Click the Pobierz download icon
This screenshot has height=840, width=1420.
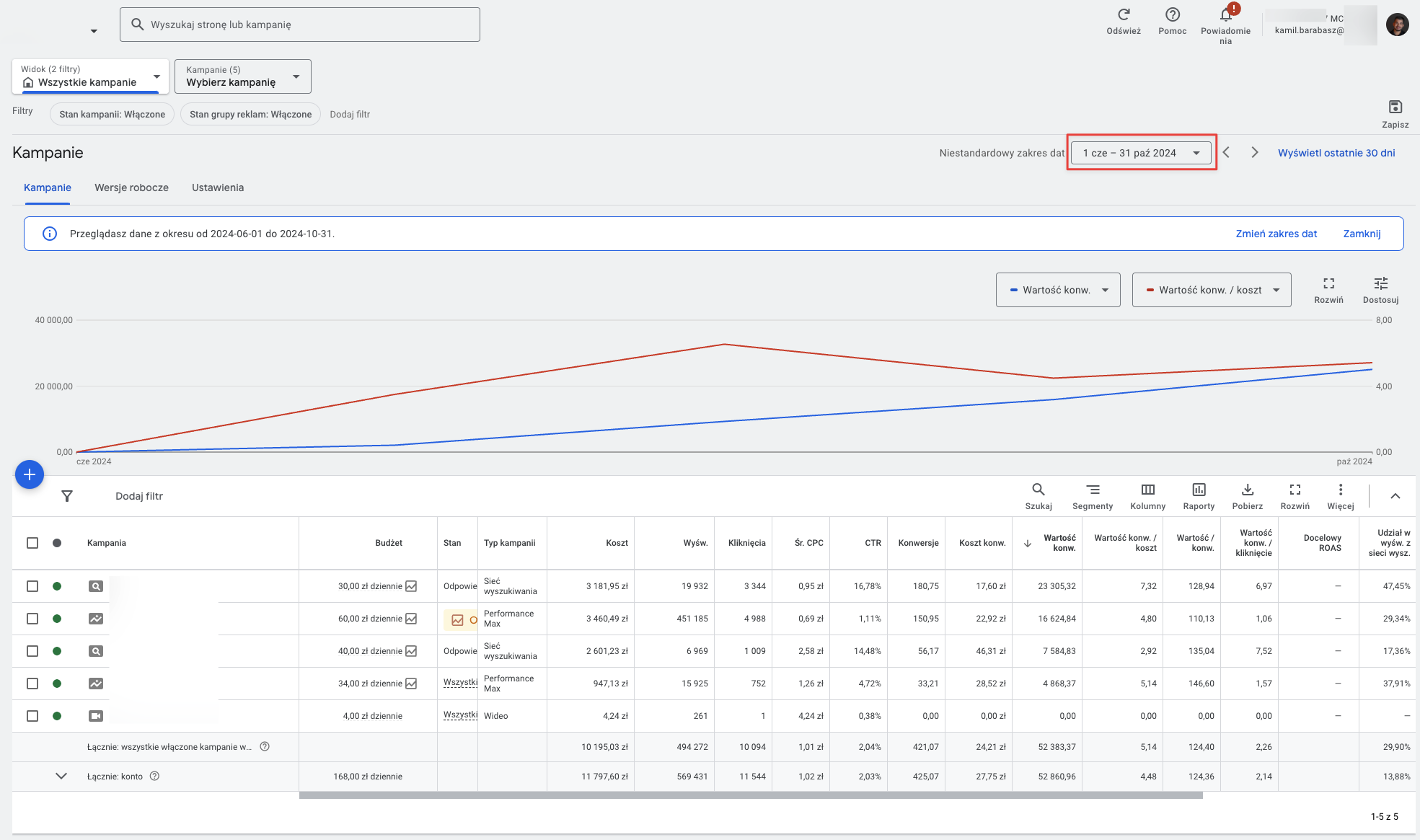click(1248, 490)
